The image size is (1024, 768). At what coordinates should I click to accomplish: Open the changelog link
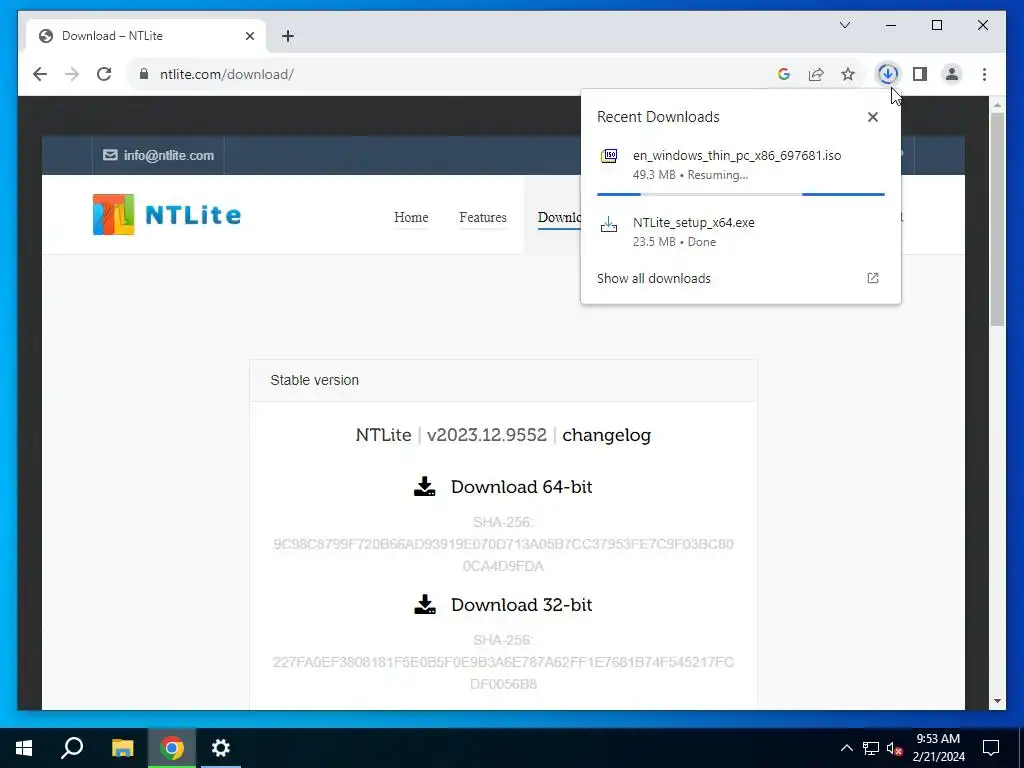coord(607,435)
